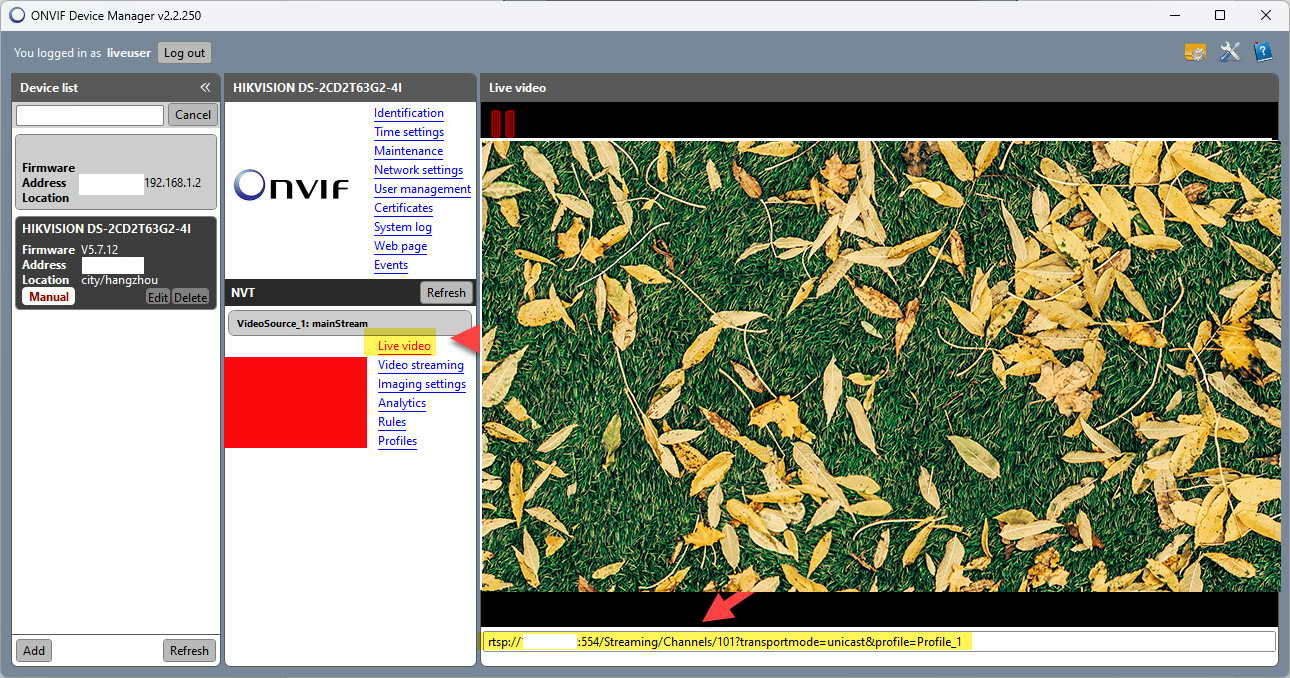The width and height of the screenshot is (1290, 678).
Task: Open the application settings wrench icon
Action: [x=1229, y=52]
